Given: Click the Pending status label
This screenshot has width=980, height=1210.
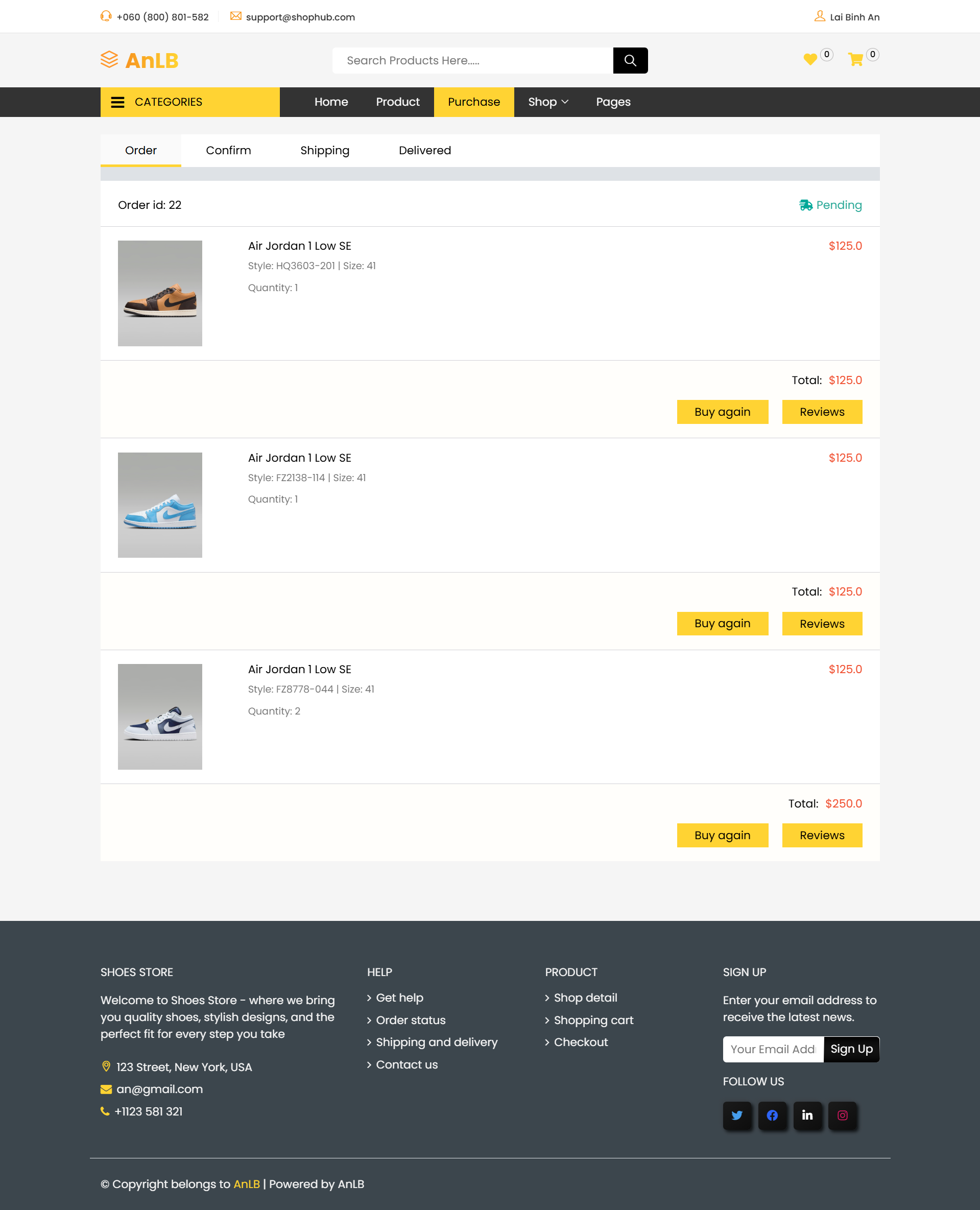Looking at the screenshot, I should pos(839,205).
